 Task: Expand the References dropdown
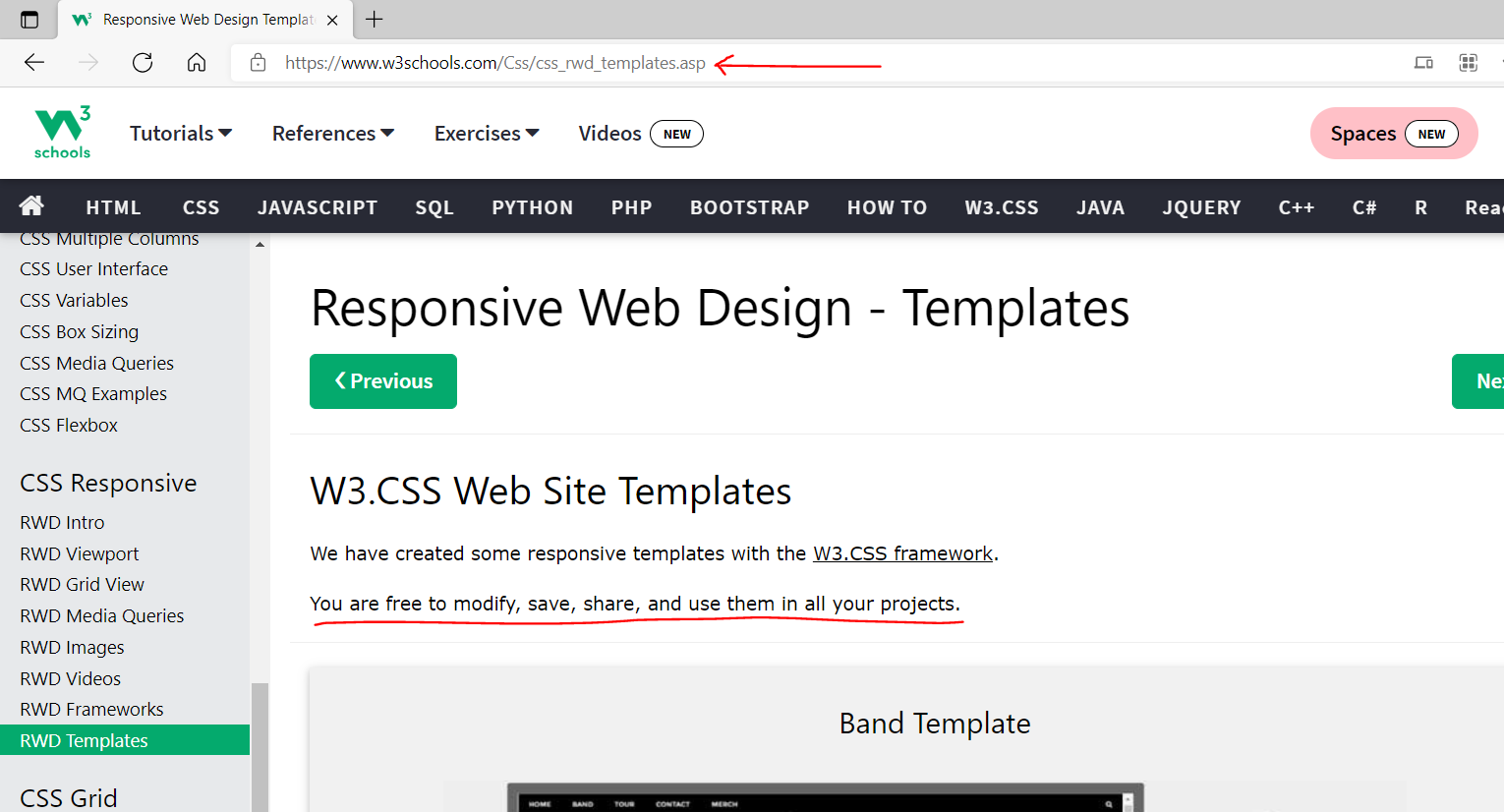pyautogui.click(x=333, y=133)
